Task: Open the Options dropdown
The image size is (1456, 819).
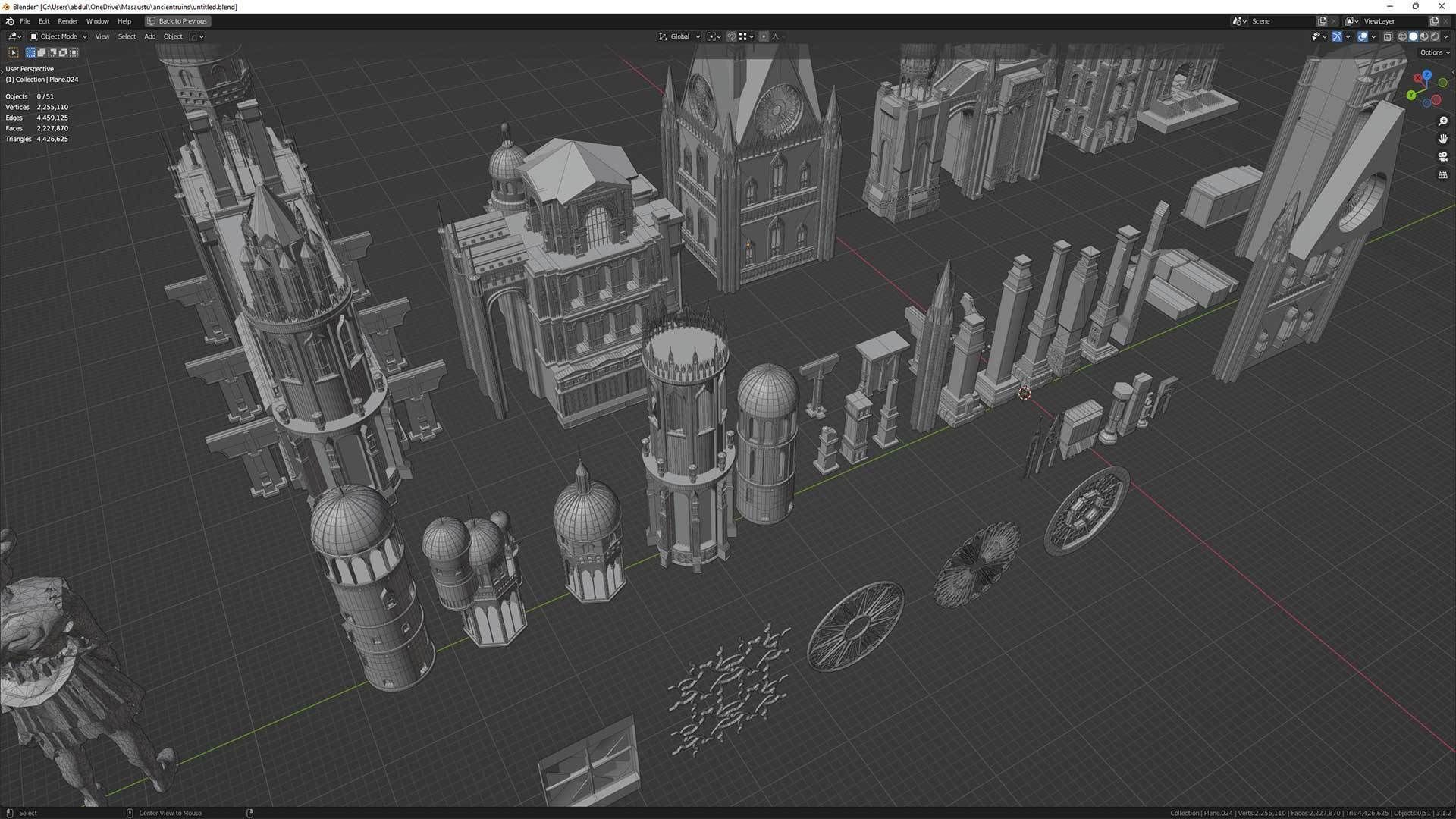Action: pos(1434,52)
